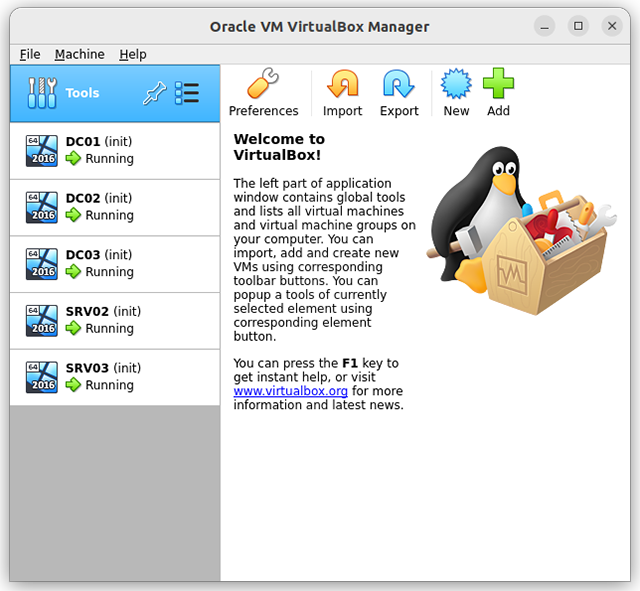The height and width of the screenshot is (591, 640).
Task: Click the Welcome to VirtualBox! heading
Action: 279,147
